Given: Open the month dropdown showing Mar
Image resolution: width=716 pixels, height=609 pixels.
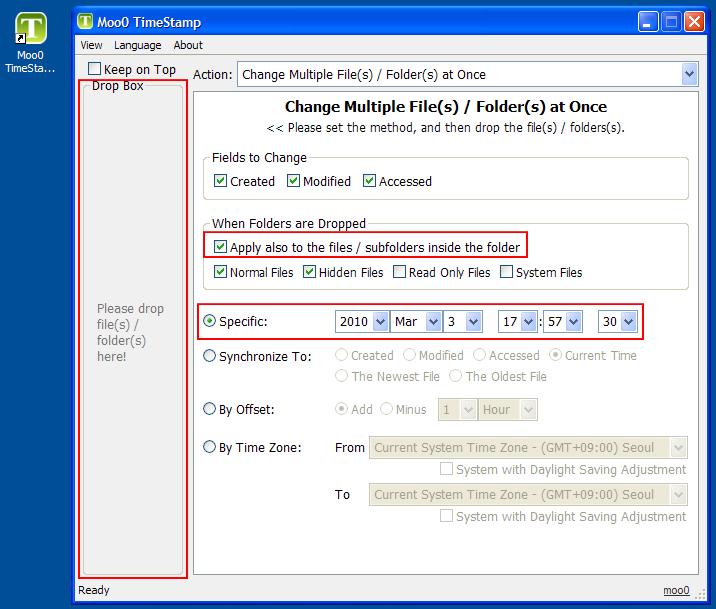Looking at the screenshot, I should click(433, 322).
